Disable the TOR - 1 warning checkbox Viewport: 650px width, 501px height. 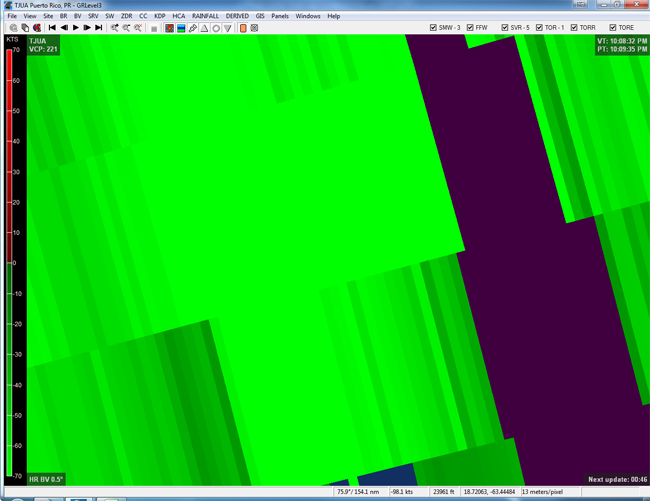pos(539,28)
